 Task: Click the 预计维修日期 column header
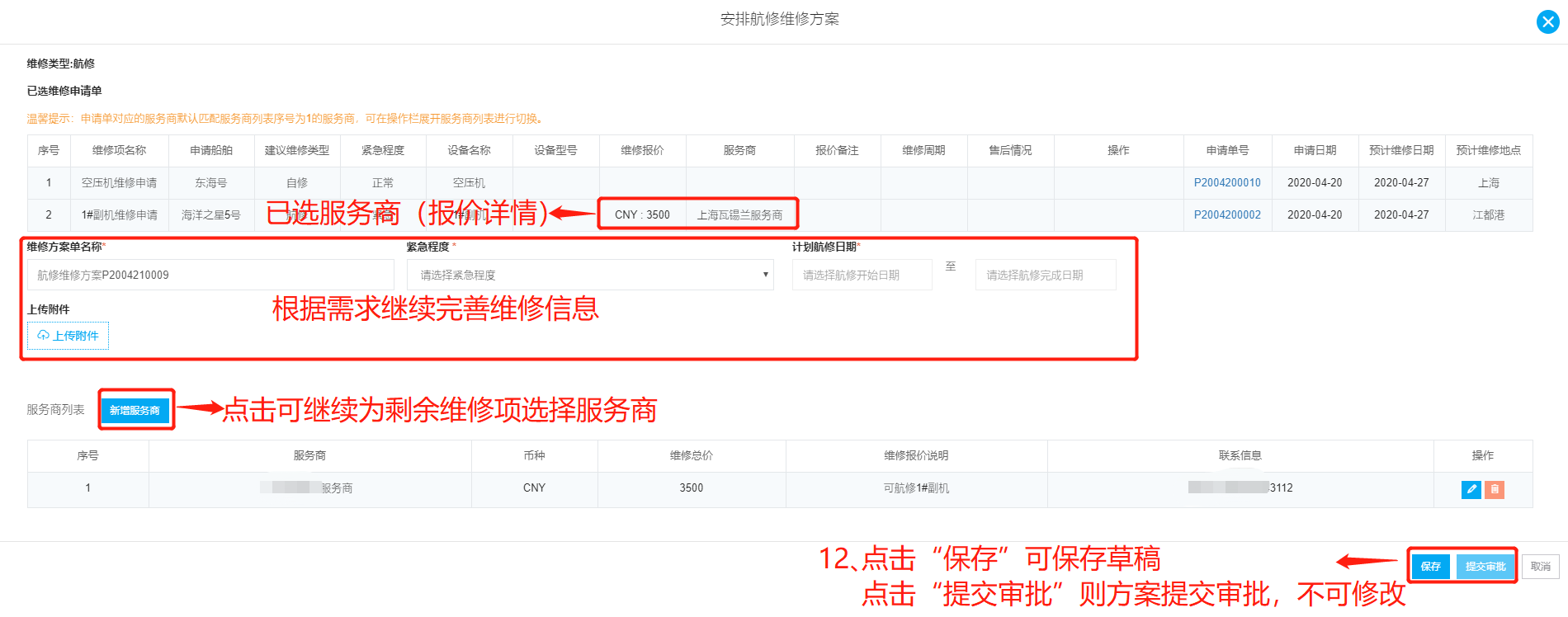tap(1401, 150)
